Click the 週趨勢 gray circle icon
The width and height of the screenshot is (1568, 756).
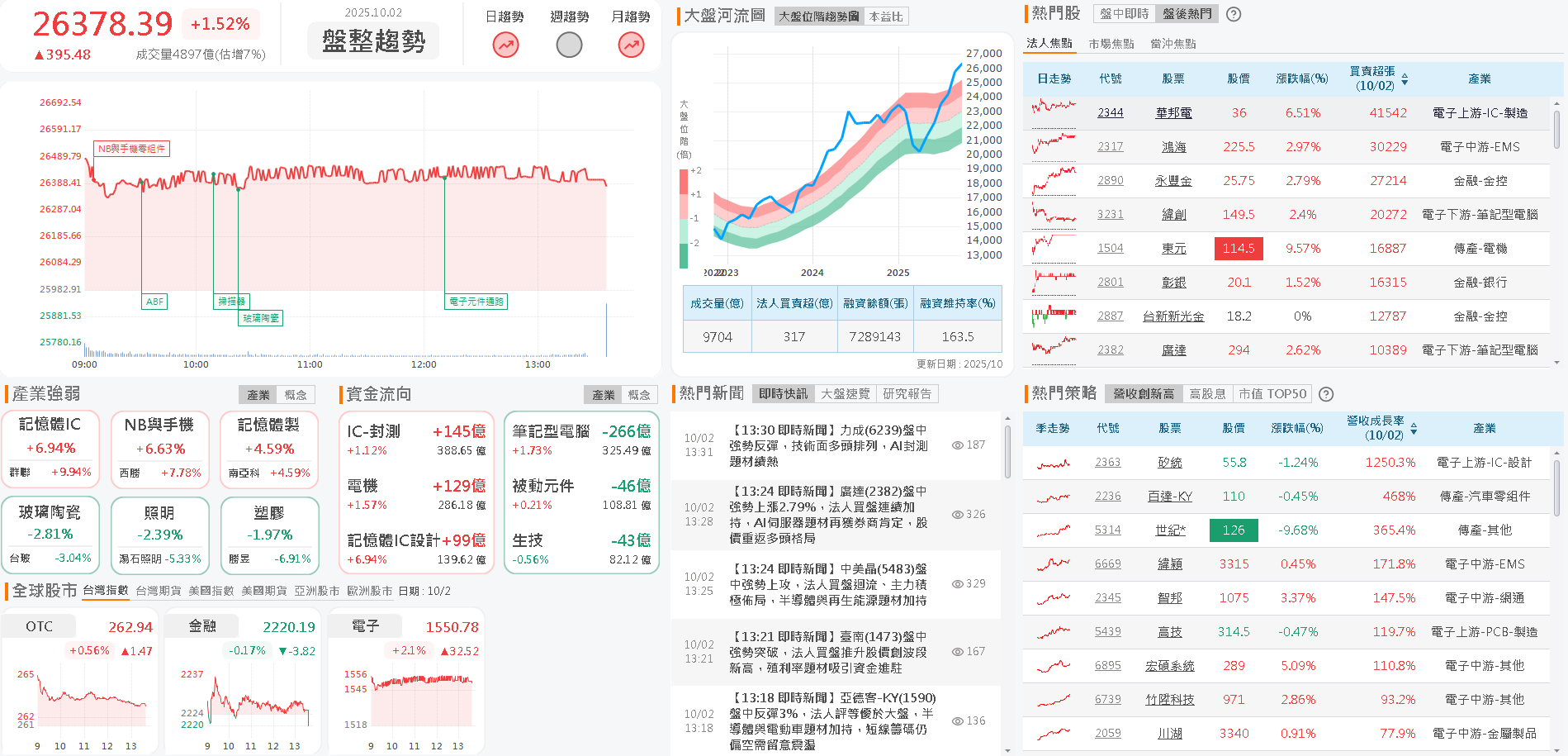[569, 45]
